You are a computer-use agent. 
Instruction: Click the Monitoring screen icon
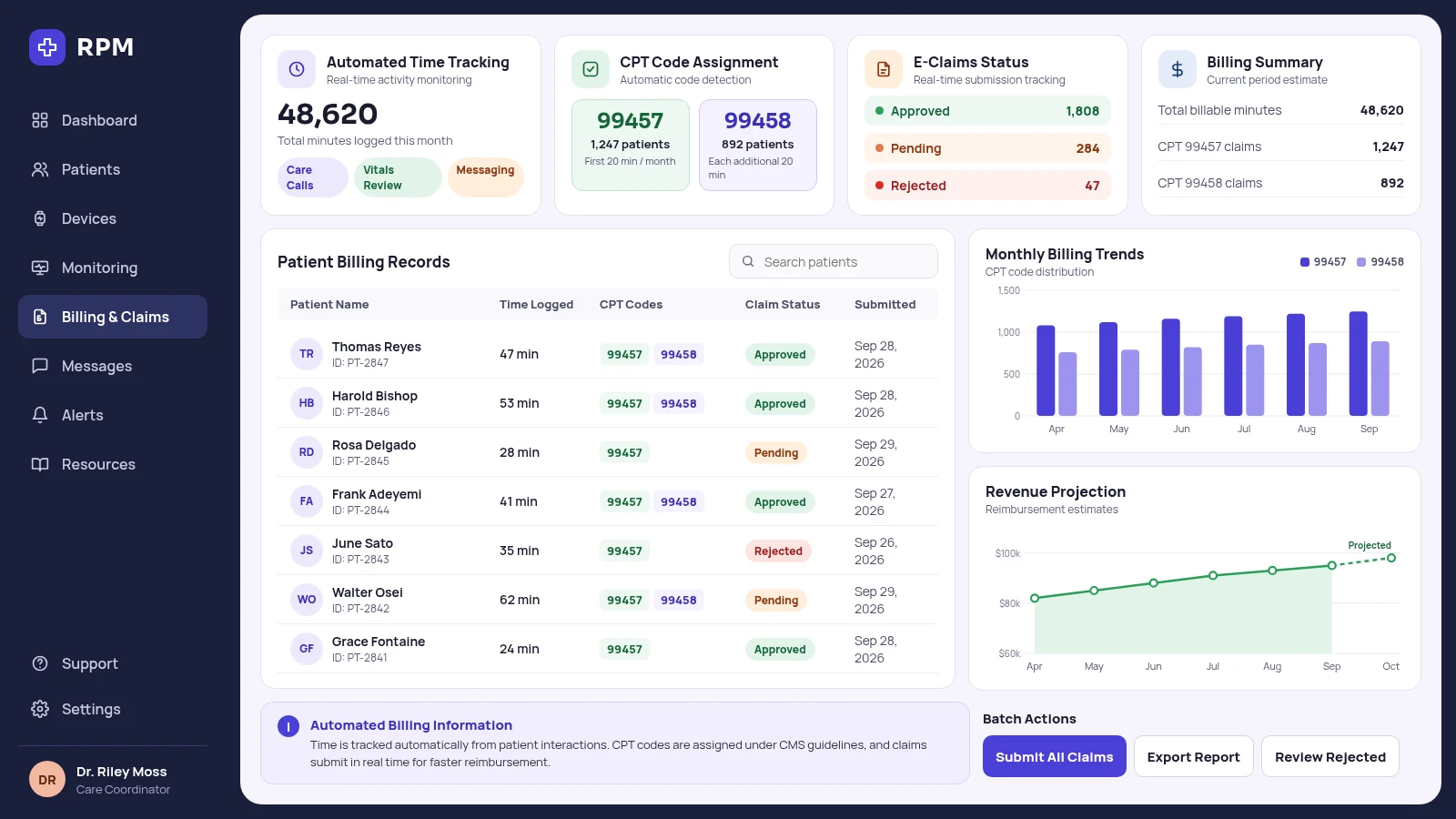40,268
